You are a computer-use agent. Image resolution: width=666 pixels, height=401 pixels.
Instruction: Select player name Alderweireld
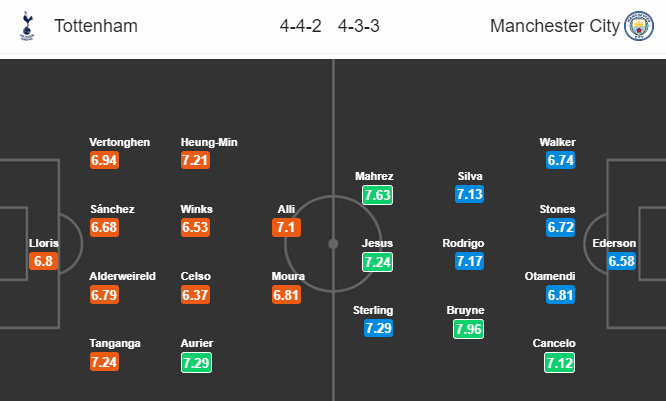coord(122,276)
